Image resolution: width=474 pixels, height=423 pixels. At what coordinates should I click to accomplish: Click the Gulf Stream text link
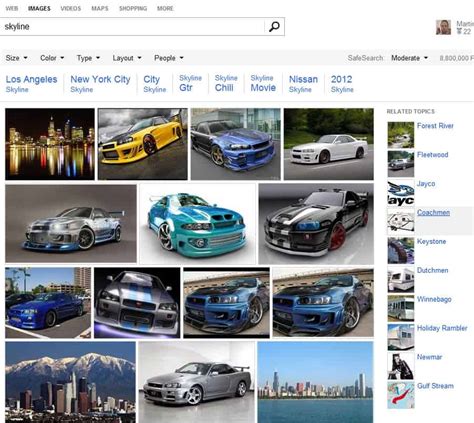[x=435, y=386]
